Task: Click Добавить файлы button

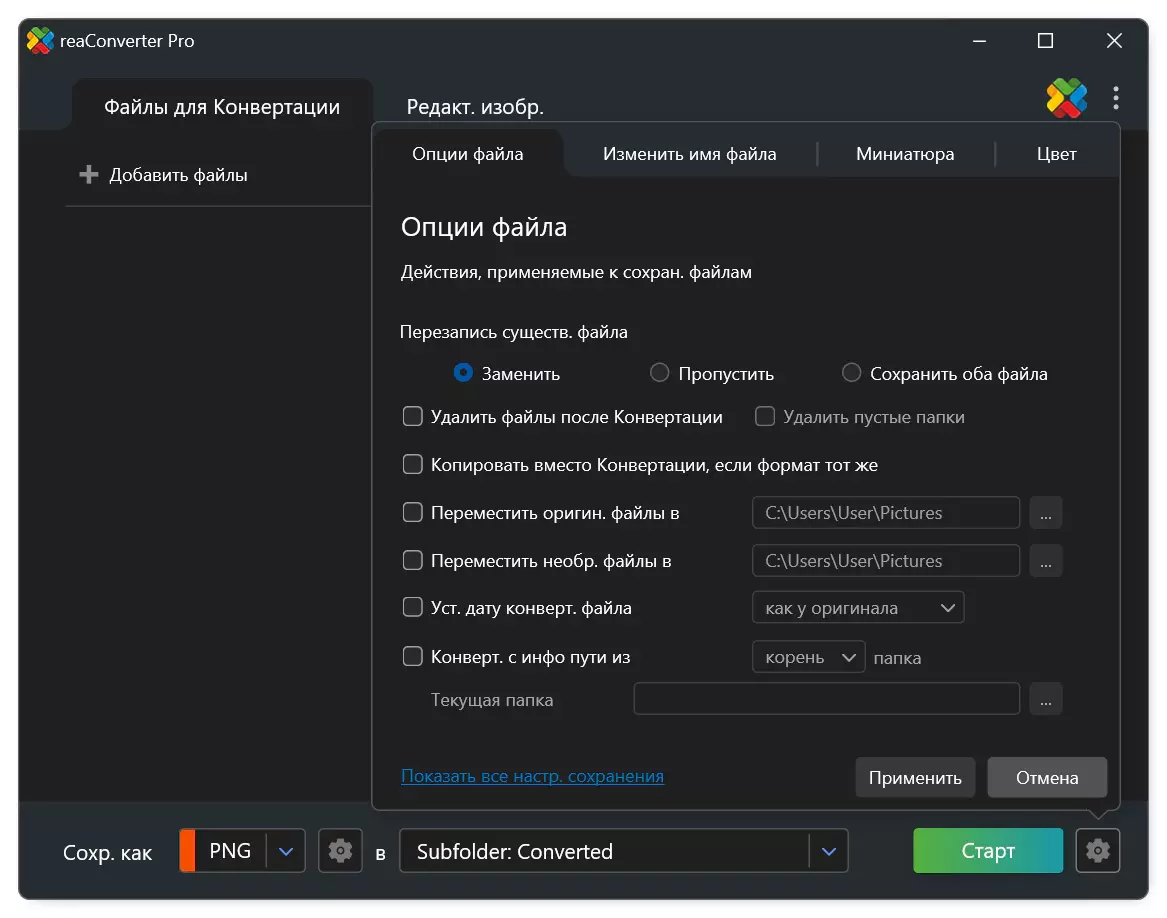Action: (164, 175)
